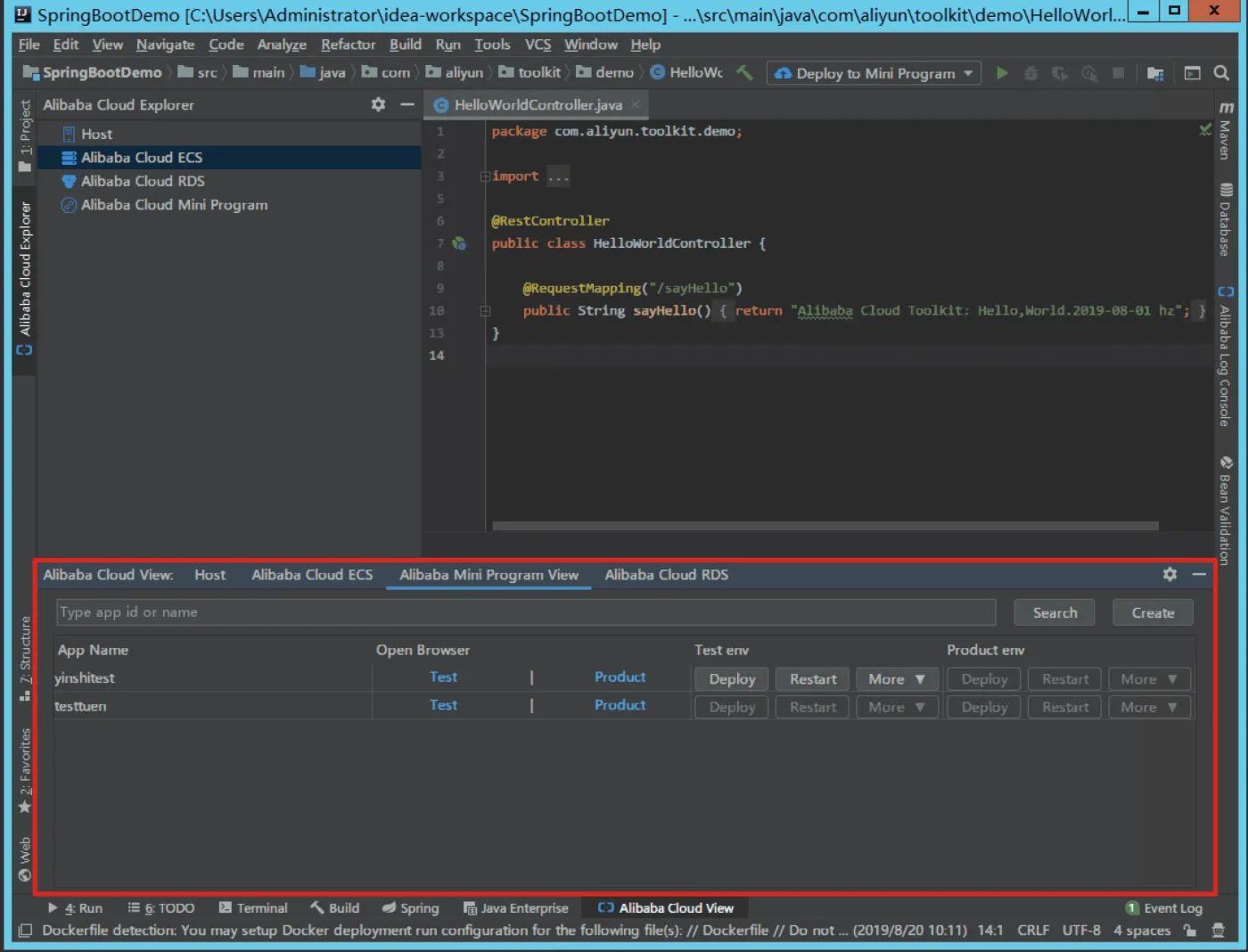Open yinshitest Product browser link
This screenshot has width=1248, height=952.
point(620,677)
